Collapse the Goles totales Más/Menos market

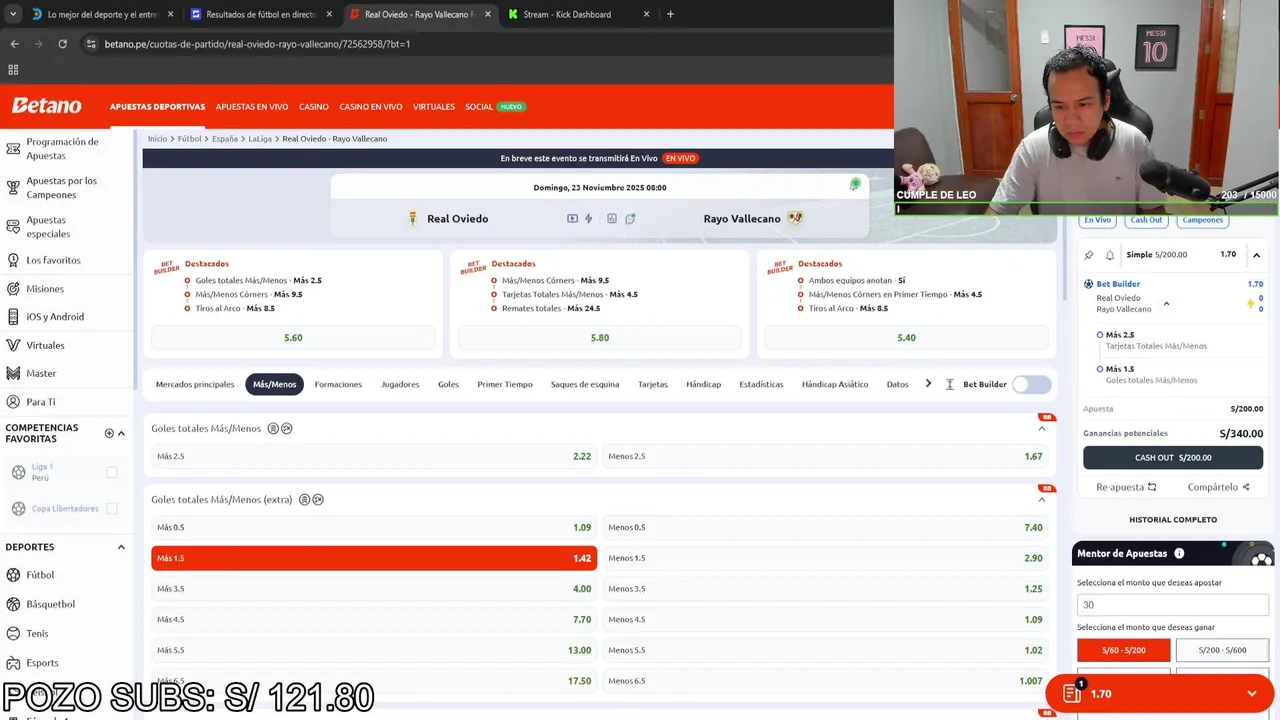tap(1041, 428)
